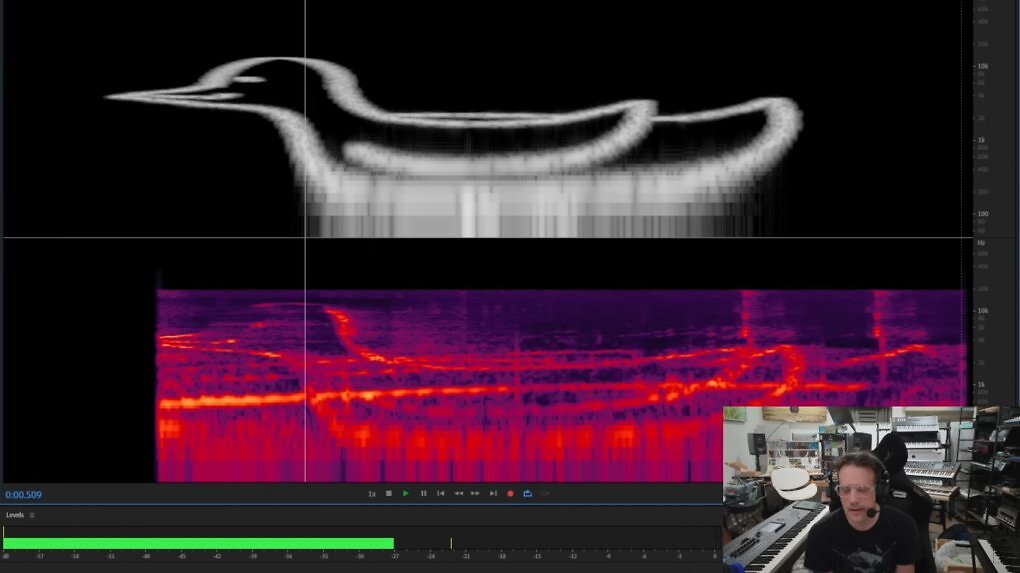
Task: Toggle Loop Playback button
Action: [528, 494]
